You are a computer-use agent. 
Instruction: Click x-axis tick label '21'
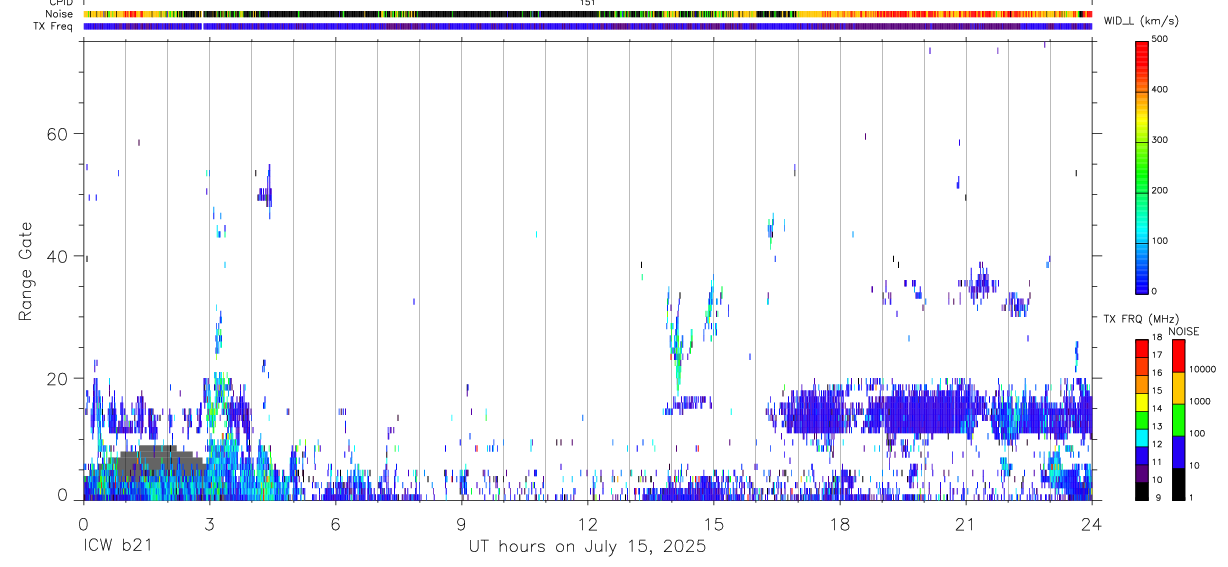pos(966,524)
